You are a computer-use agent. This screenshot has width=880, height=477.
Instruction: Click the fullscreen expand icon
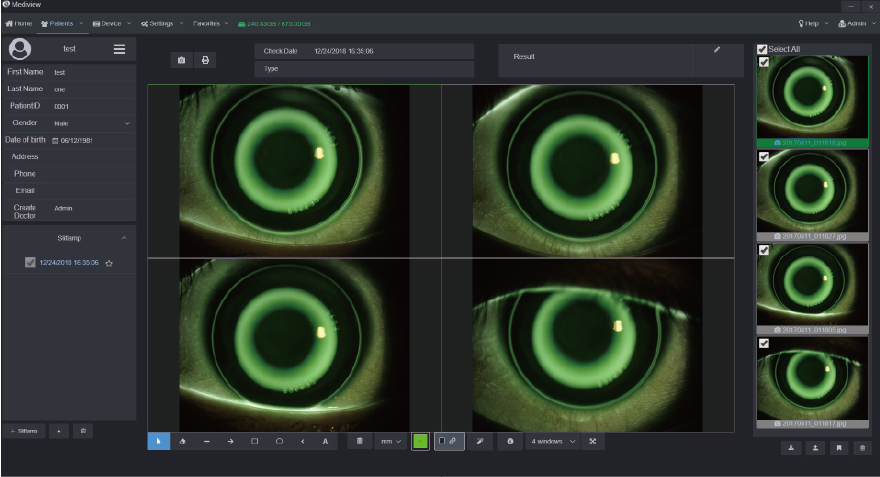point(593,441)
